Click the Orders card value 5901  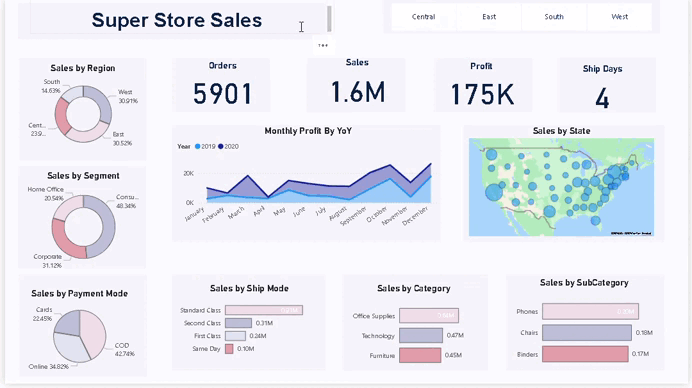pyautogui.click(x=222, y=94)
